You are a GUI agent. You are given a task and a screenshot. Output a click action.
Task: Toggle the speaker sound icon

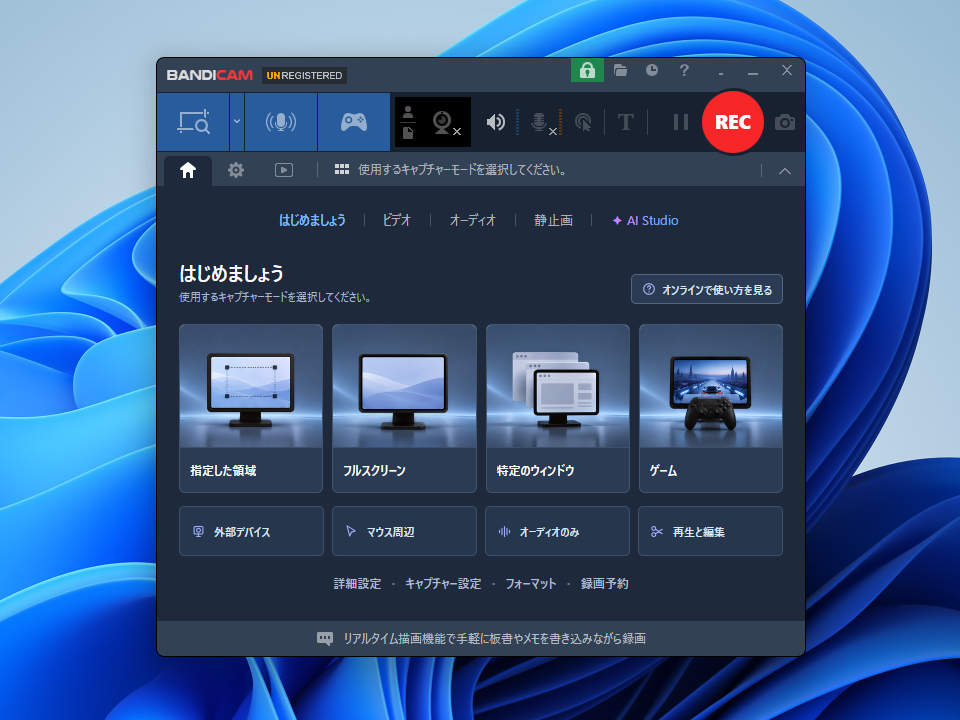click(495, 122)
